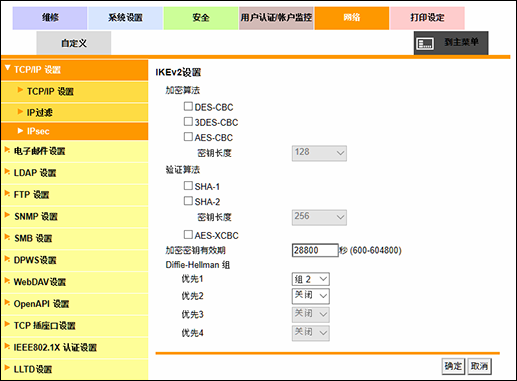Open the 自定义 tab
Viewport: 517px width, 381px height.
[x=74, y=43]
